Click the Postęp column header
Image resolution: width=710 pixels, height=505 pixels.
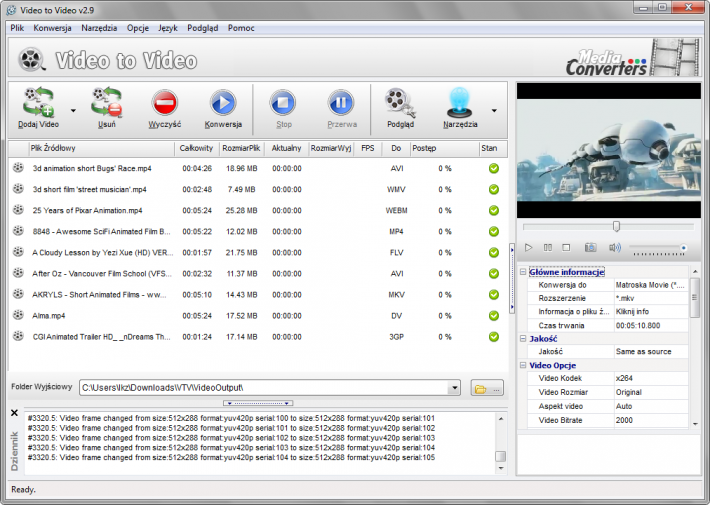(444, 148)
